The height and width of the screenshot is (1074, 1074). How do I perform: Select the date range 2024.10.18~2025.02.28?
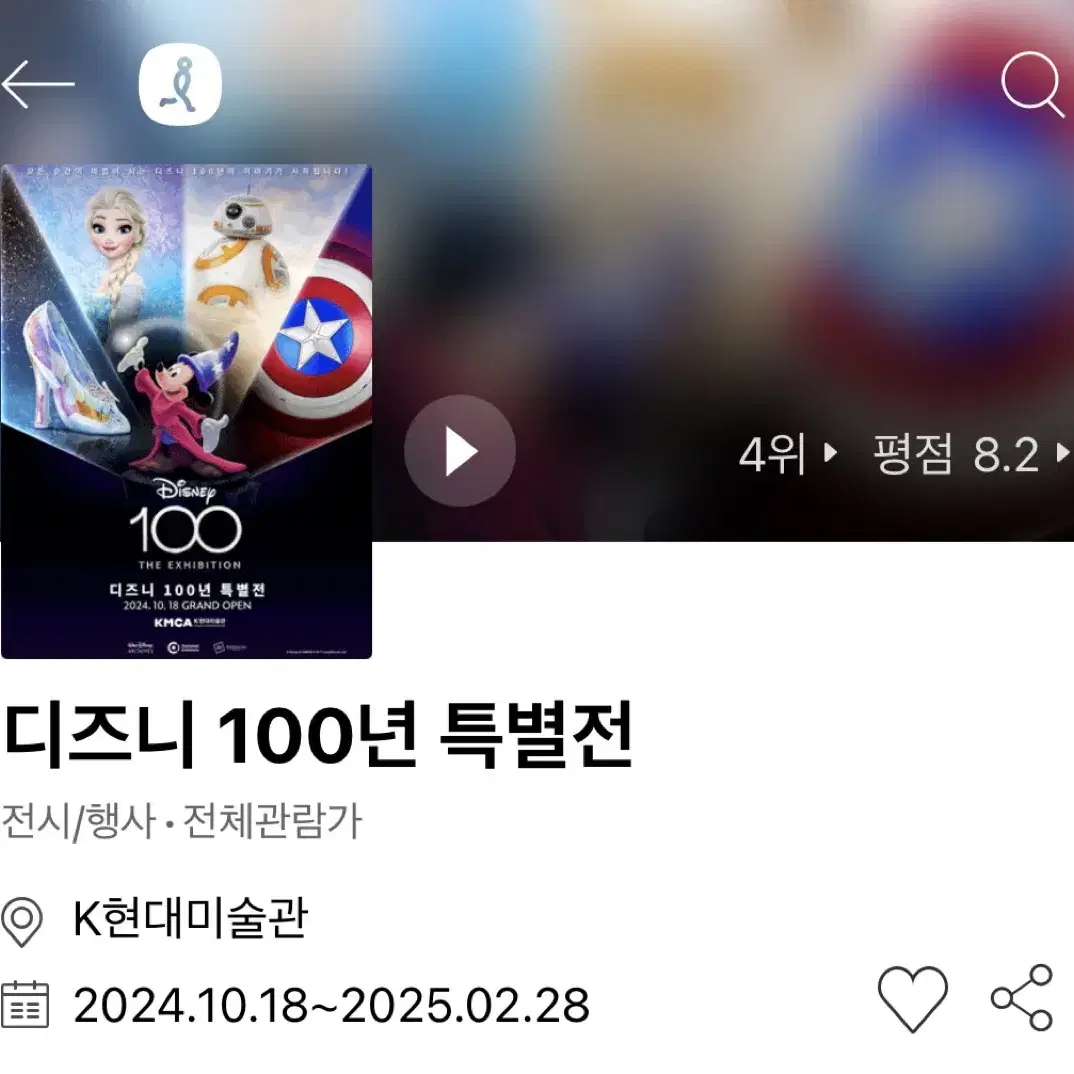332,1006
